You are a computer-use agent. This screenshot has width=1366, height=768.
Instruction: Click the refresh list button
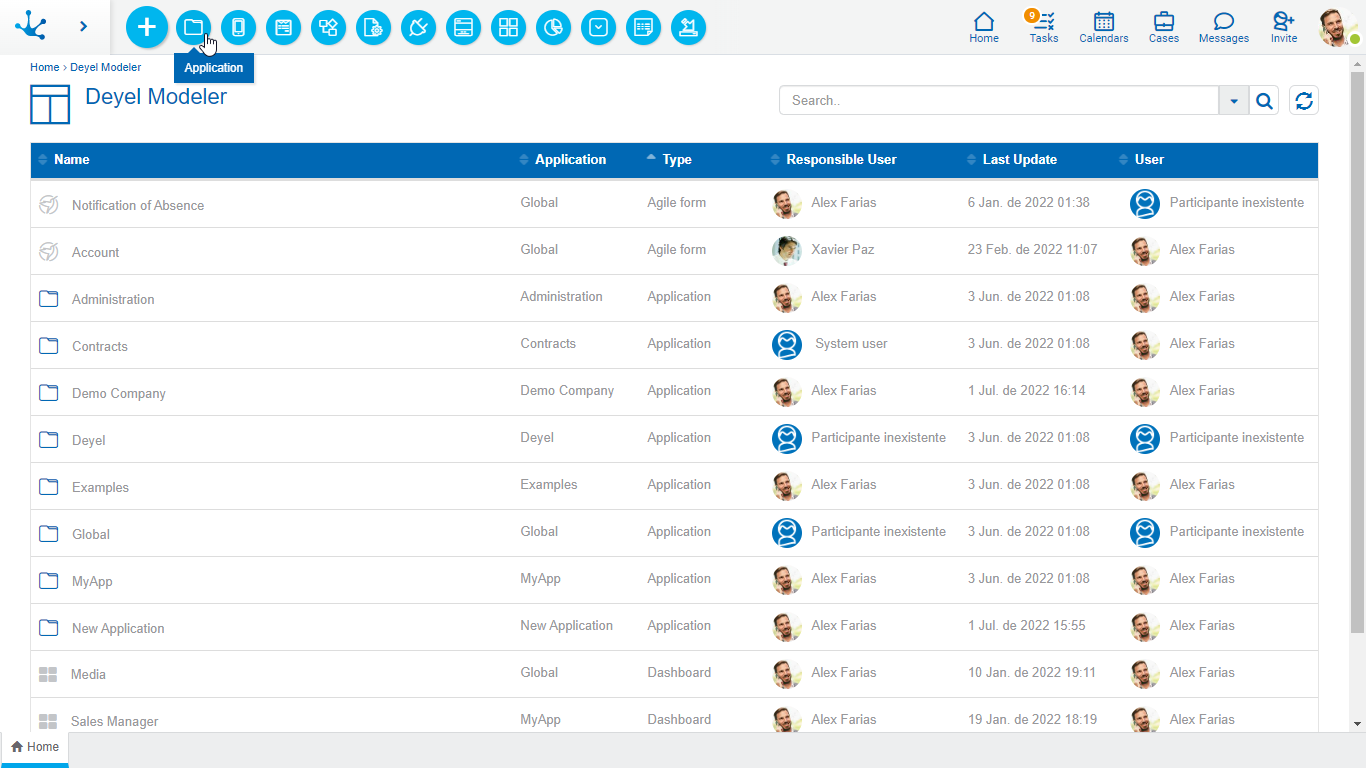(x=1304, y=100)
